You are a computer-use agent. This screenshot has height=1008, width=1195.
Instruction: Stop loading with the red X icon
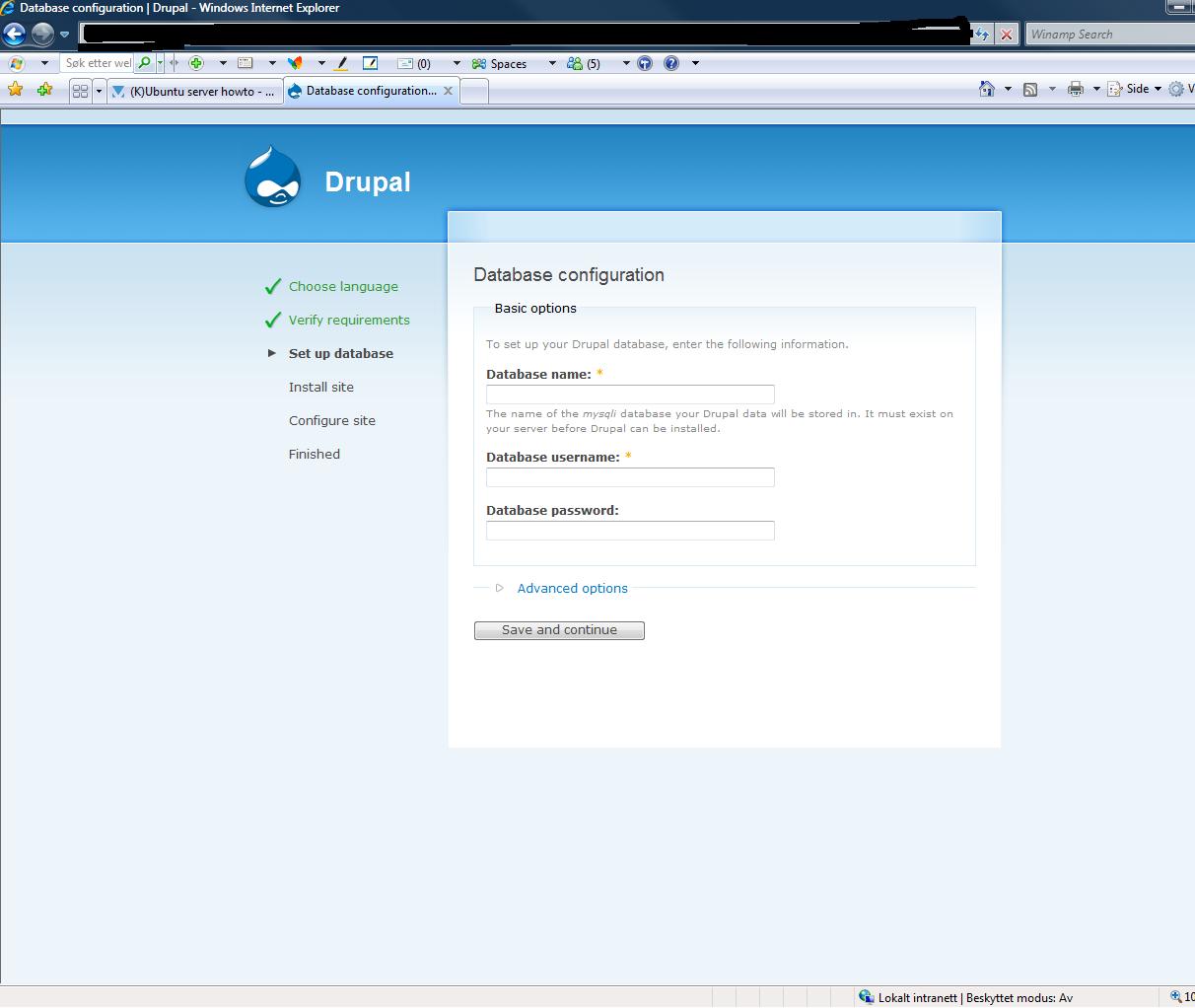coord(1006,35)
